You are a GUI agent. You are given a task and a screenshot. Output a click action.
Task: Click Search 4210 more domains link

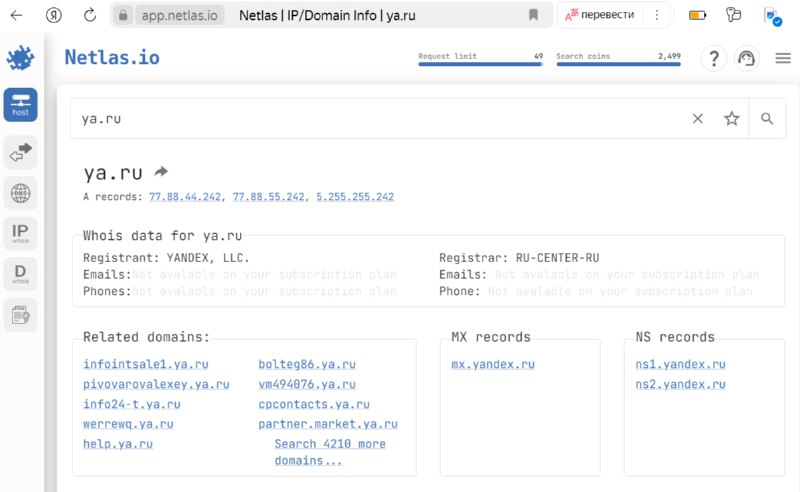tap(330, 452)
